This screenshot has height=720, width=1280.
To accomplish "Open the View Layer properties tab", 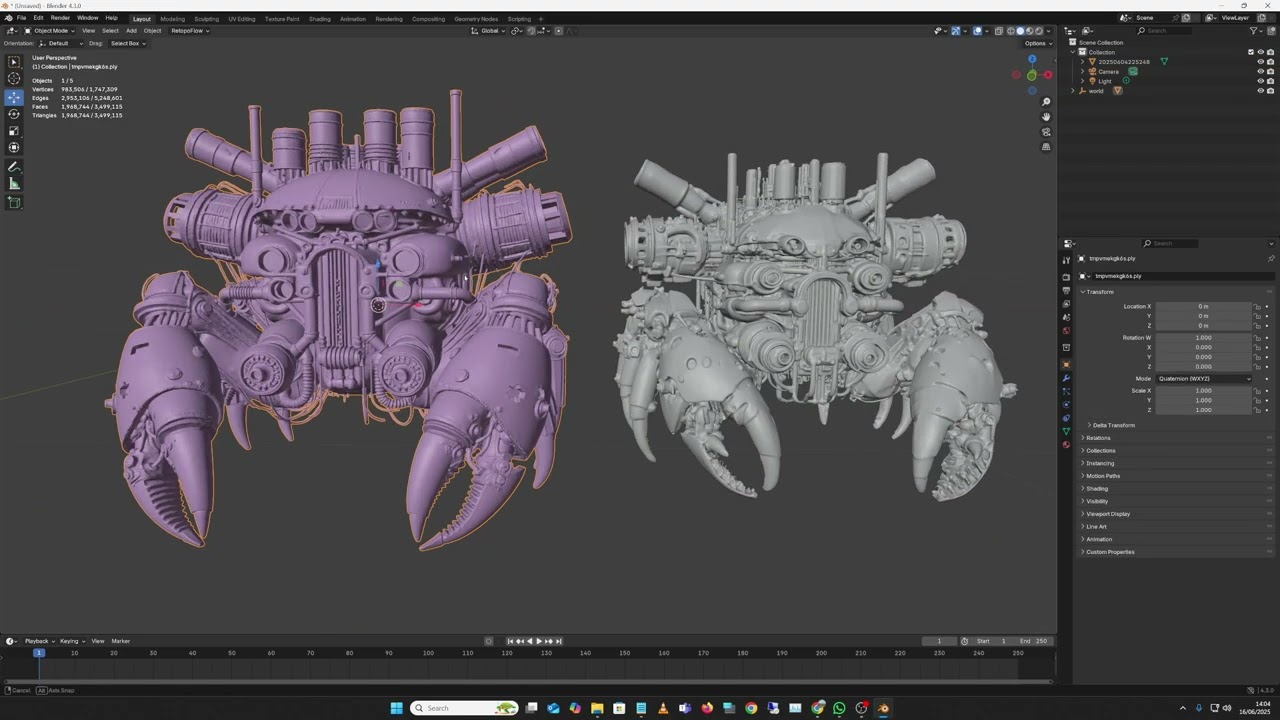I will coord(1066,304).
